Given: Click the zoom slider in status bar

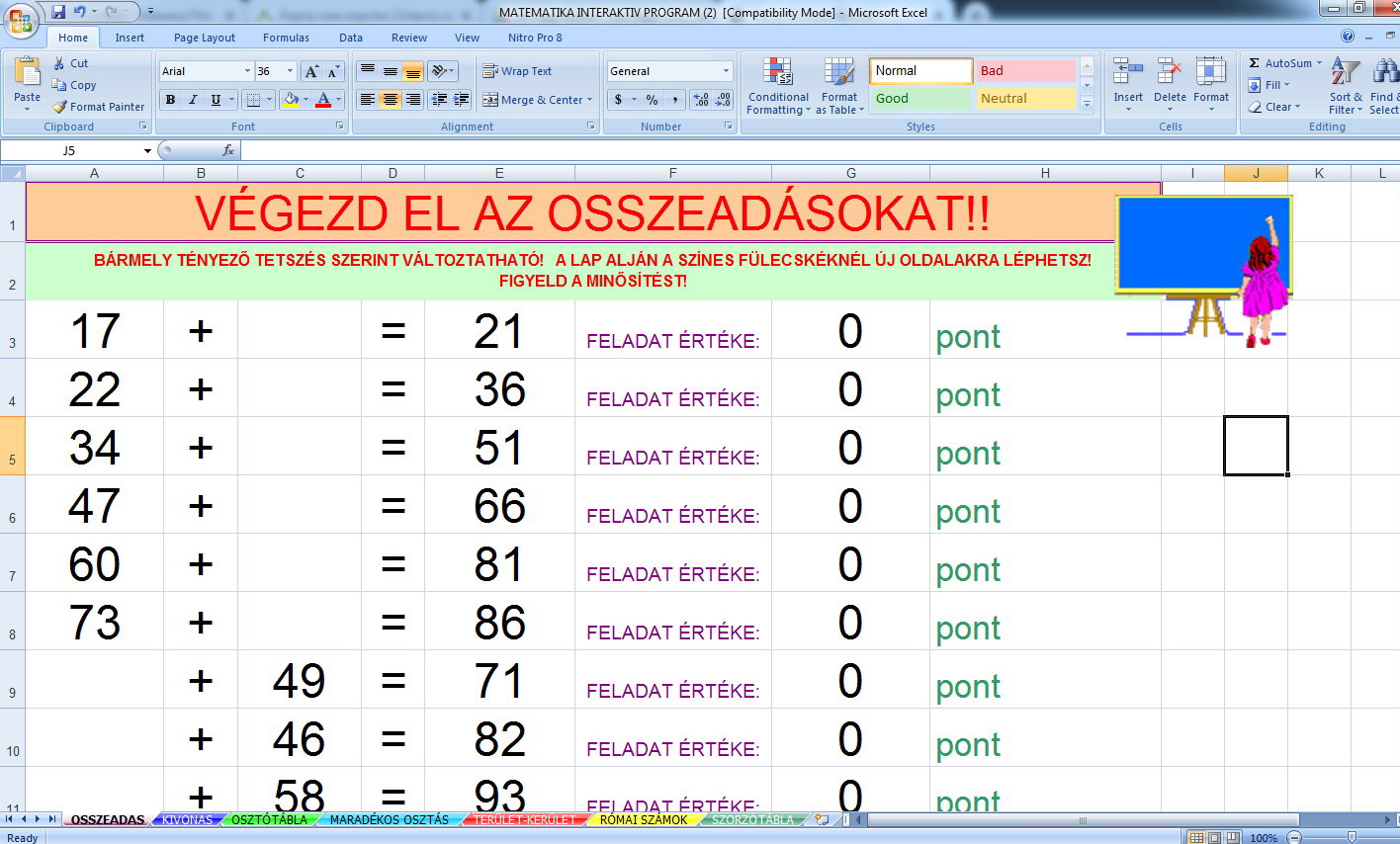Looking at the screenshot, I should pos(1351,837).
